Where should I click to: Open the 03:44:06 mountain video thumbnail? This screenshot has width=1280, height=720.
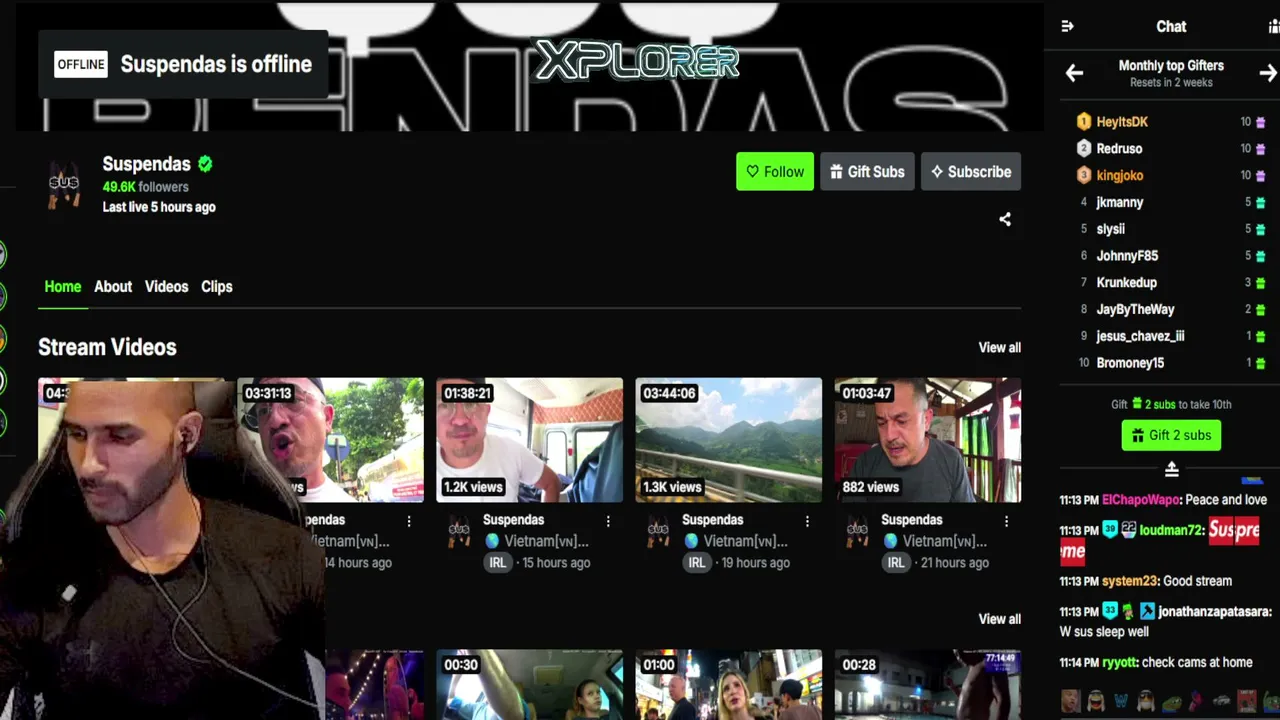point(728,440)
